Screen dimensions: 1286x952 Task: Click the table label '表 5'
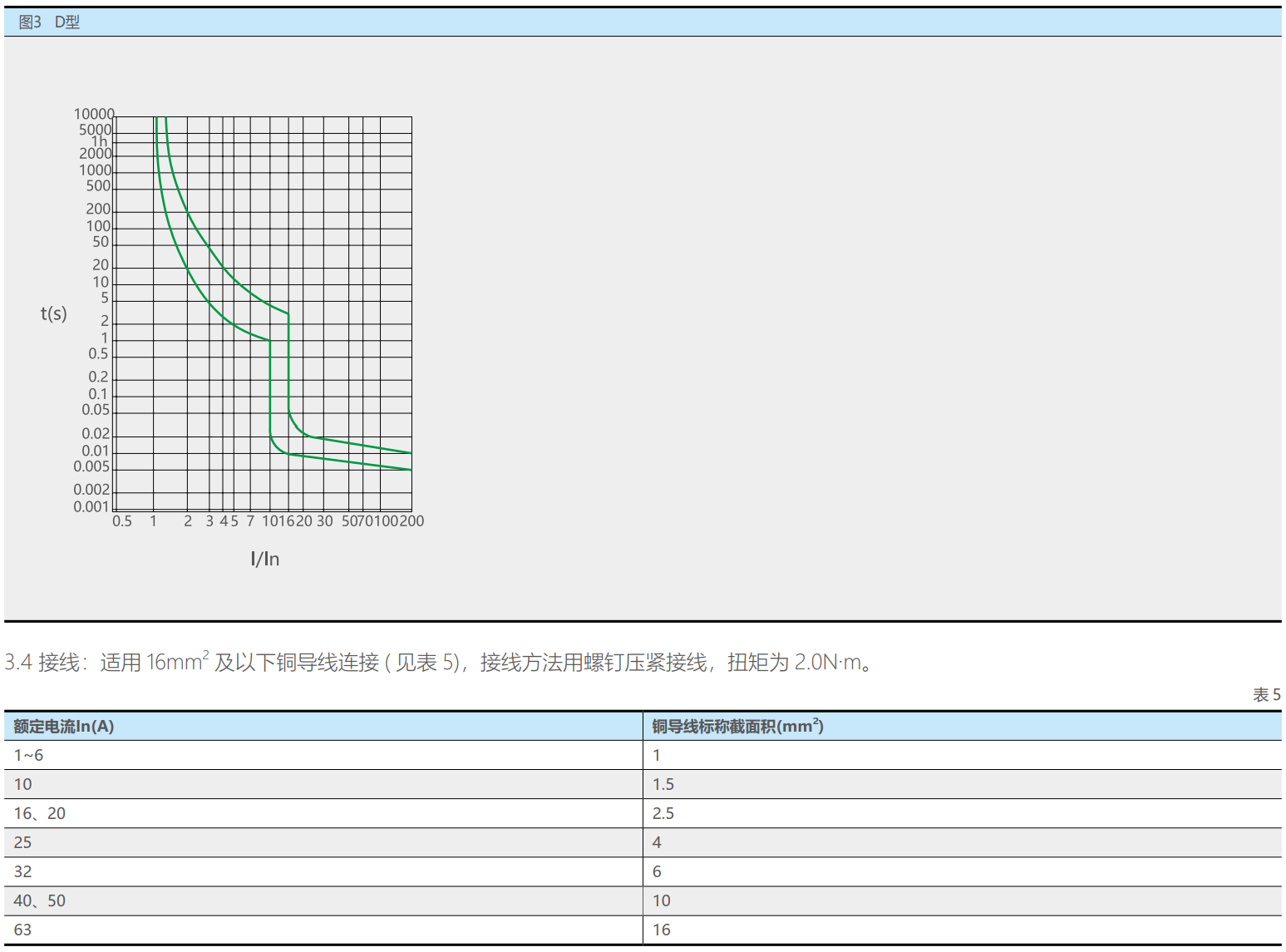point(1267,695)
